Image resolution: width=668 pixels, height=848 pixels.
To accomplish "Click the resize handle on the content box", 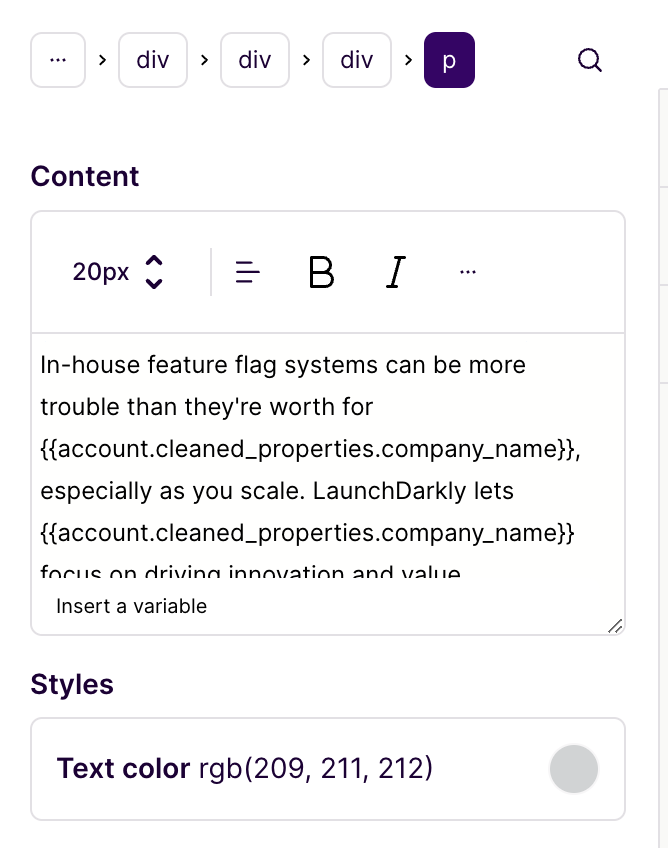I will [x=617, y=626].
